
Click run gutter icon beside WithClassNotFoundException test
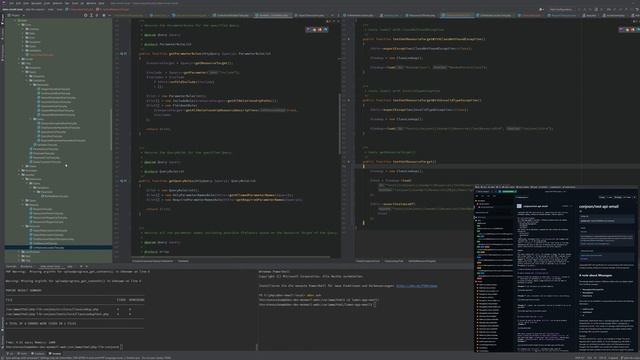349,39
